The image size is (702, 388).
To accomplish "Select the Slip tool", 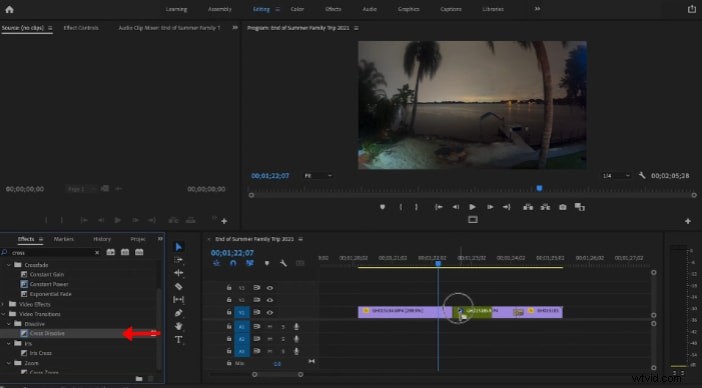I will click(x=179, y=299).
